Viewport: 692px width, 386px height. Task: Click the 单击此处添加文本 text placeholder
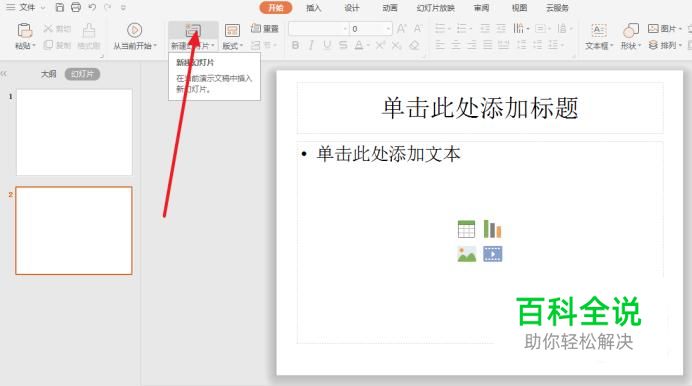click(480, 242)
